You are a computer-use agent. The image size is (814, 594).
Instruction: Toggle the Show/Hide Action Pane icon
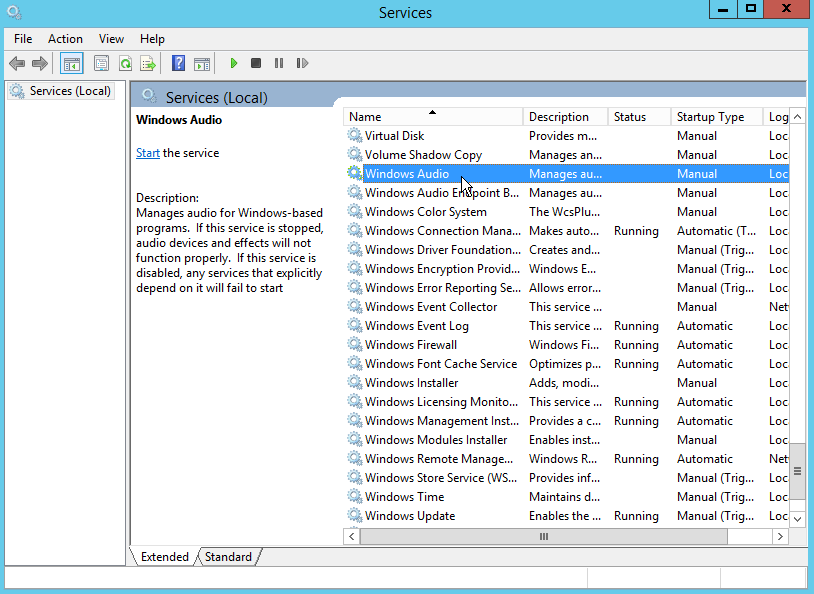click(x=202, y=63)
